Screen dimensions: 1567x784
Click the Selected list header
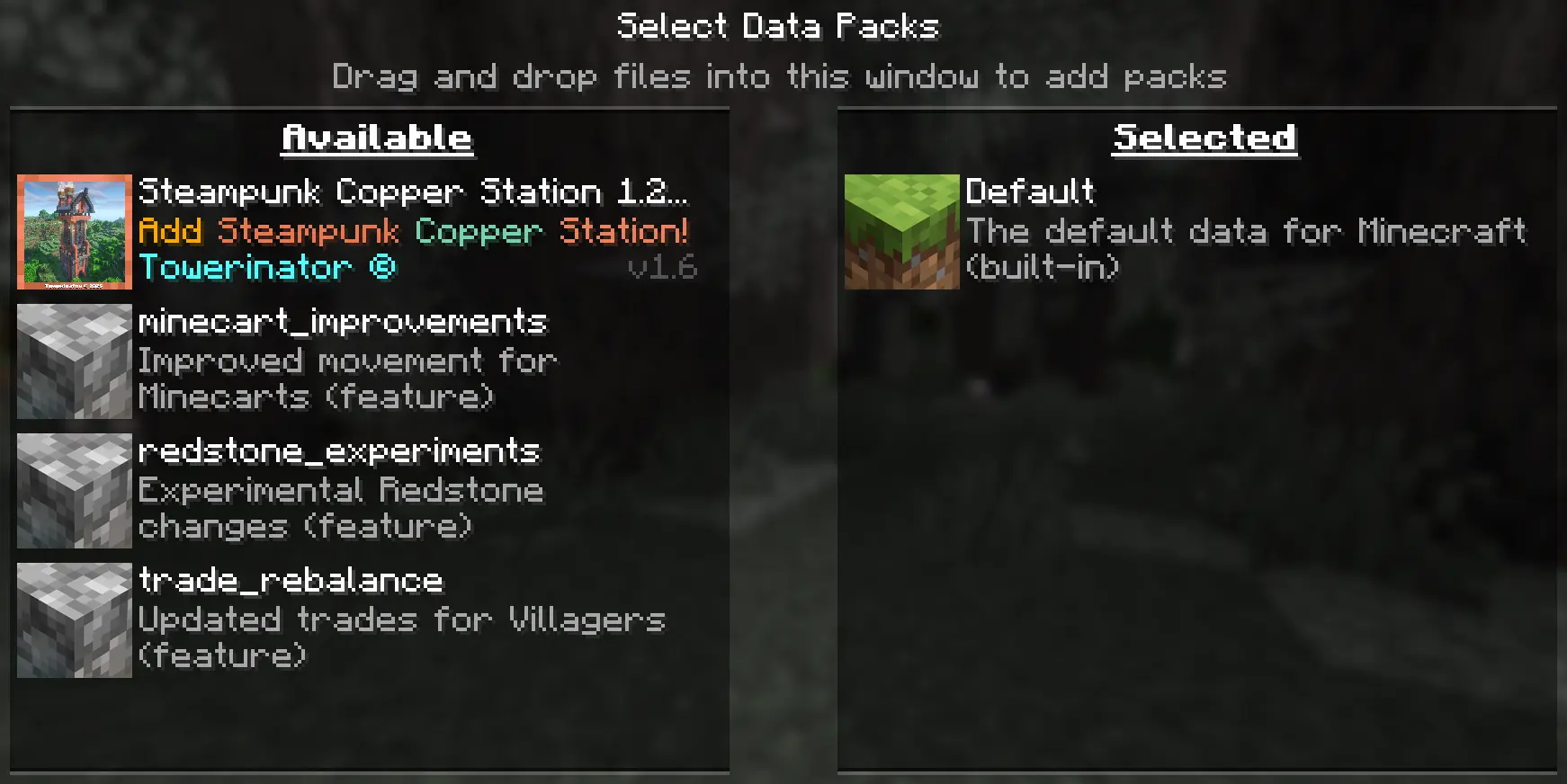pos(1204,138)
